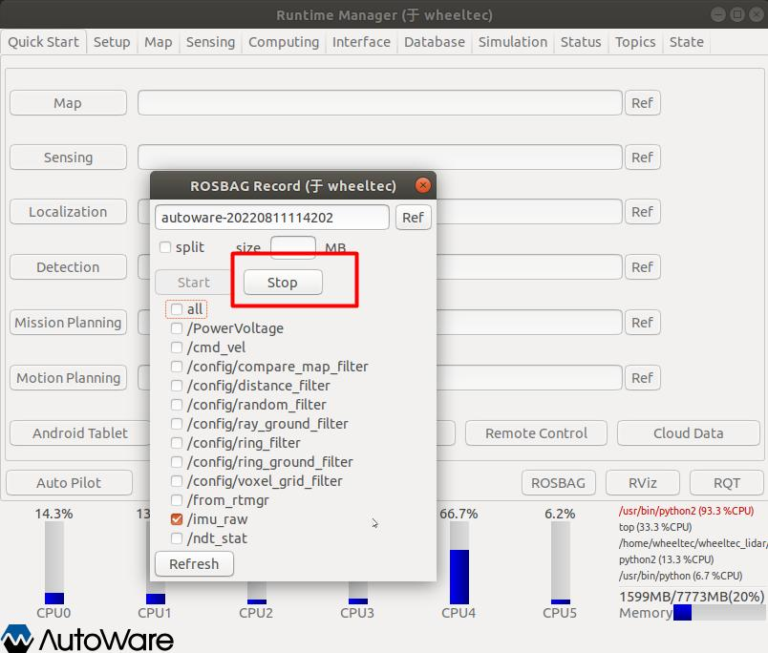Enable the split checkbox
Image resolution: width=768 pixels, height=653 pixels.
coord(166,248)
